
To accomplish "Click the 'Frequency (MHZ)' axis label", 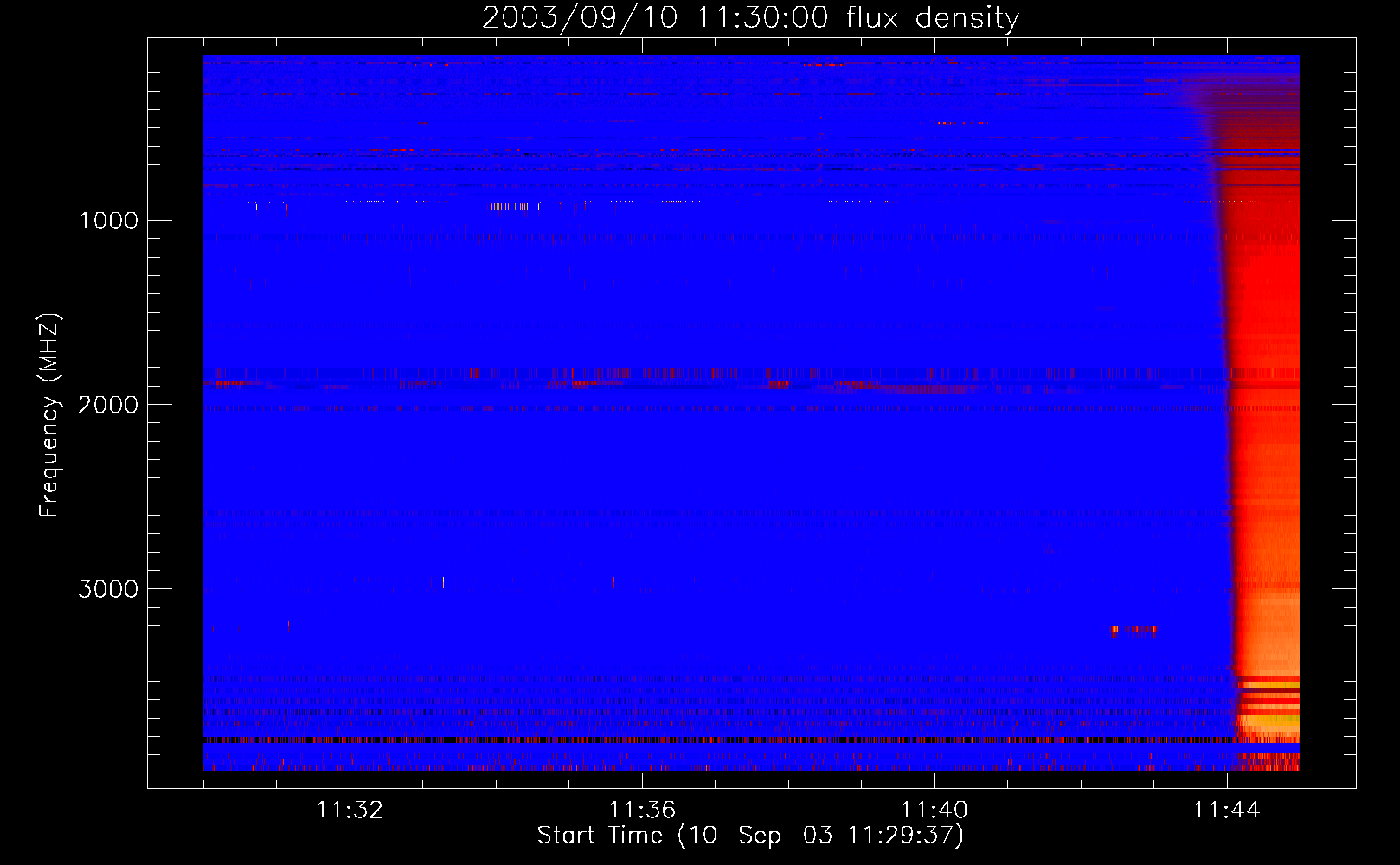I will click(x=49, y=415).
